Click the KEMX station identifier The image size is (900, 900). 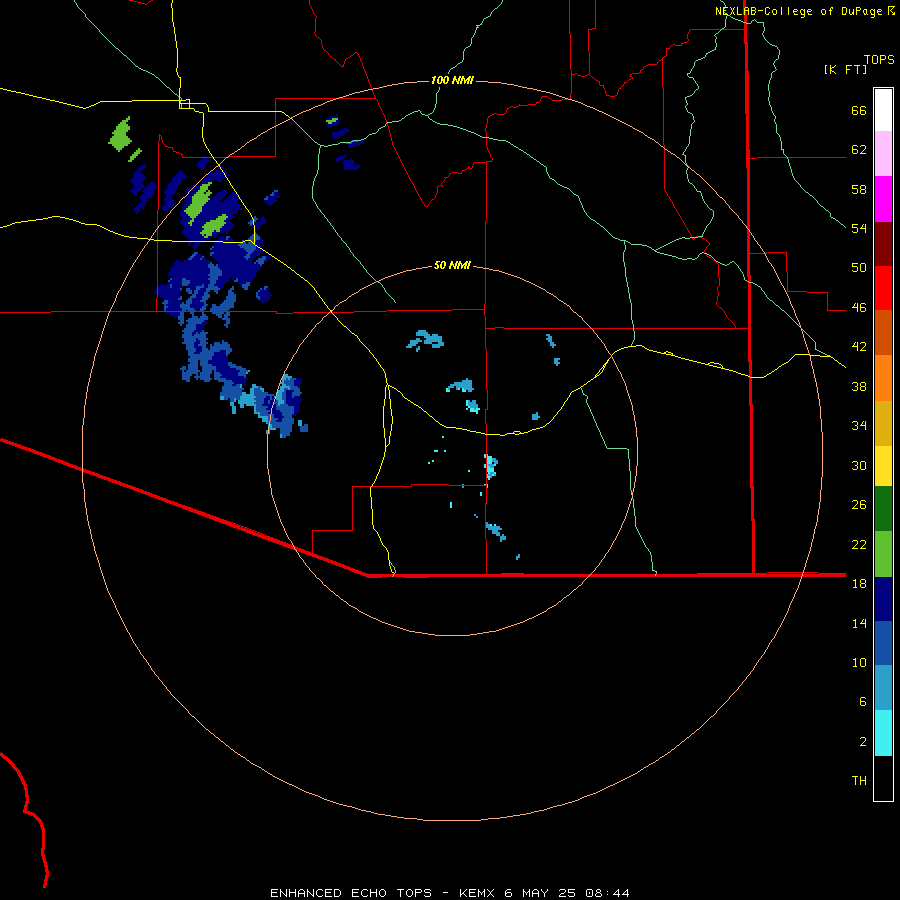coord(476,893)
